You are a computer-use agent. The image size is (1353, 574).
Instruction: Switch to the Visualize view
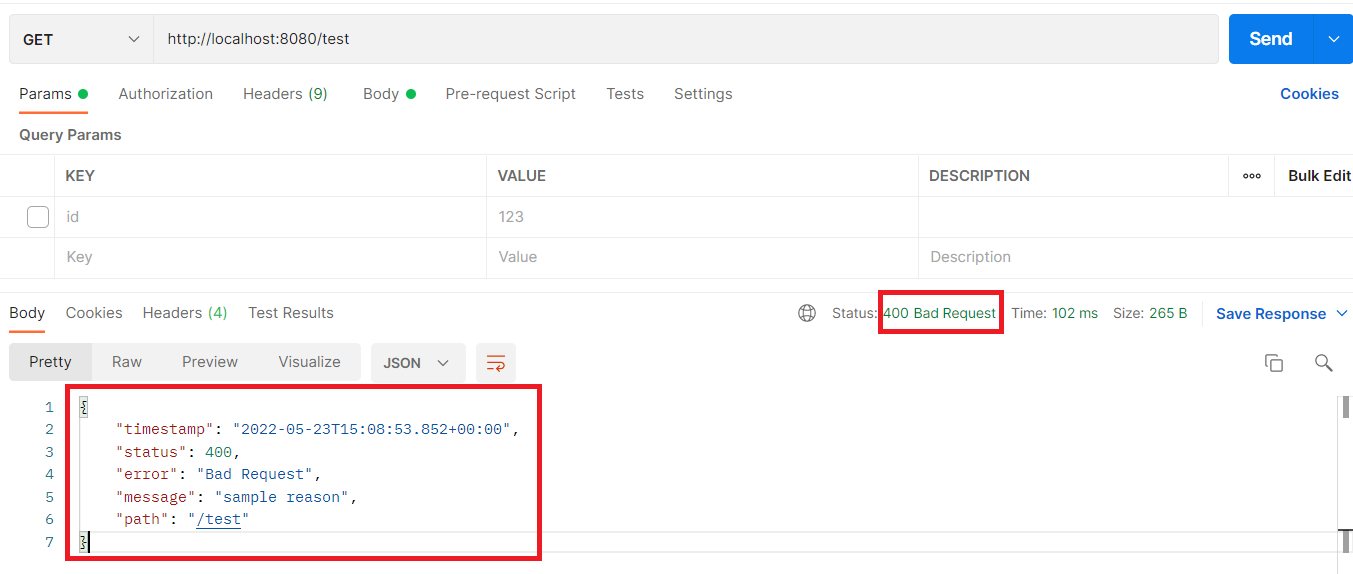(x=309, y=362)
